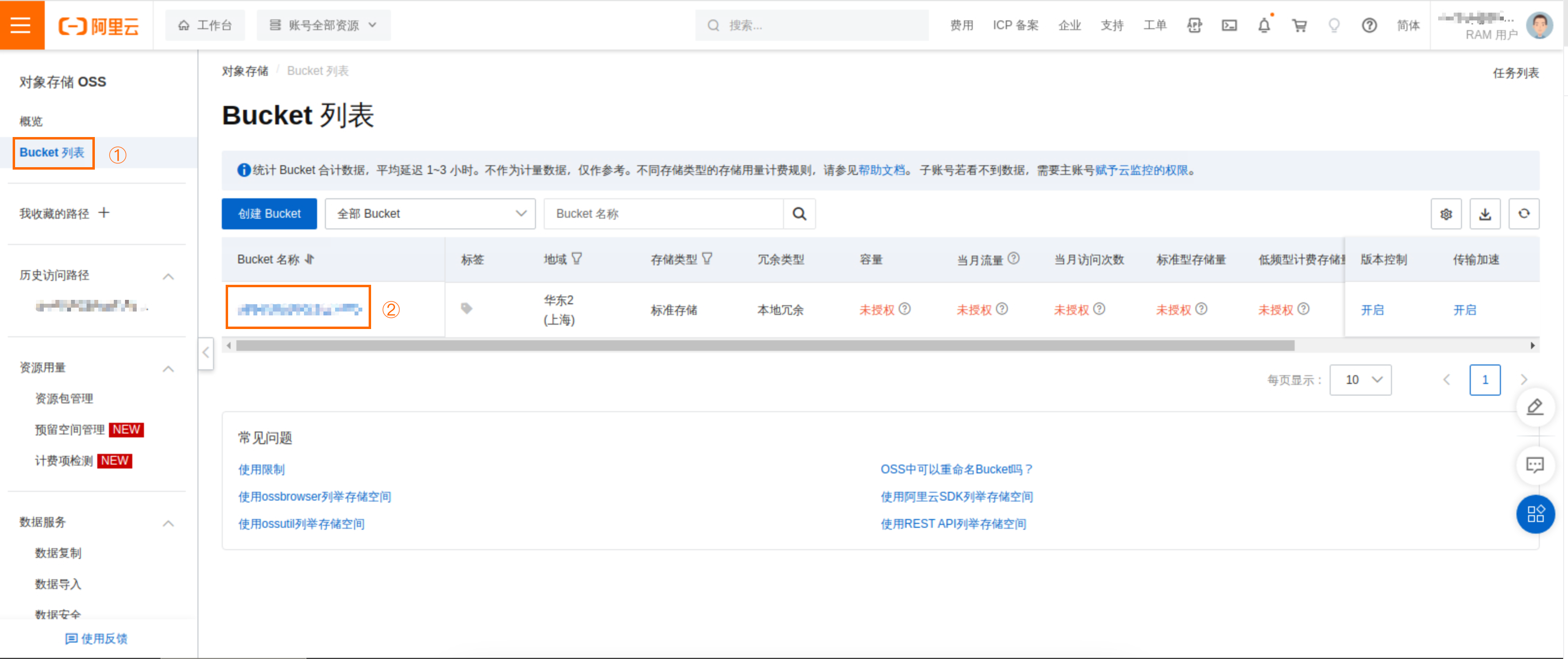Viewport: 1568px width, 659px height.
Task: Open the storage type filter funnel
Action: [x=707, y=259]
